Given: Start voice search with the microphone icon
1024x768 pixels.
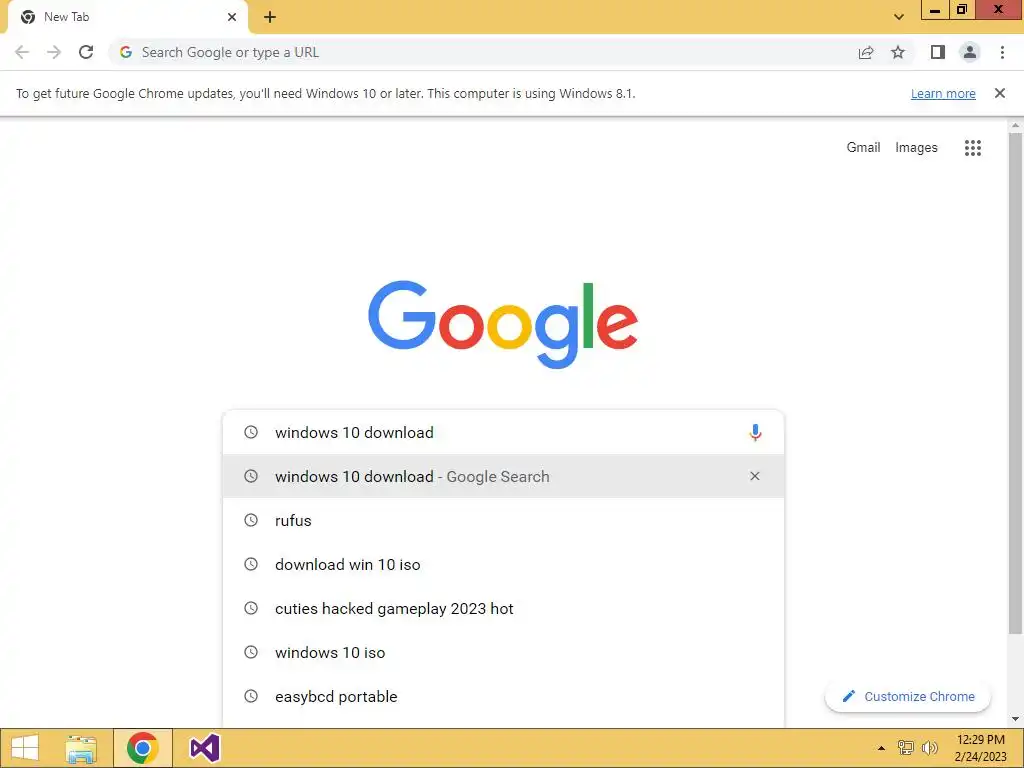Looking at the screenshot, I should [x=755, y=432].
